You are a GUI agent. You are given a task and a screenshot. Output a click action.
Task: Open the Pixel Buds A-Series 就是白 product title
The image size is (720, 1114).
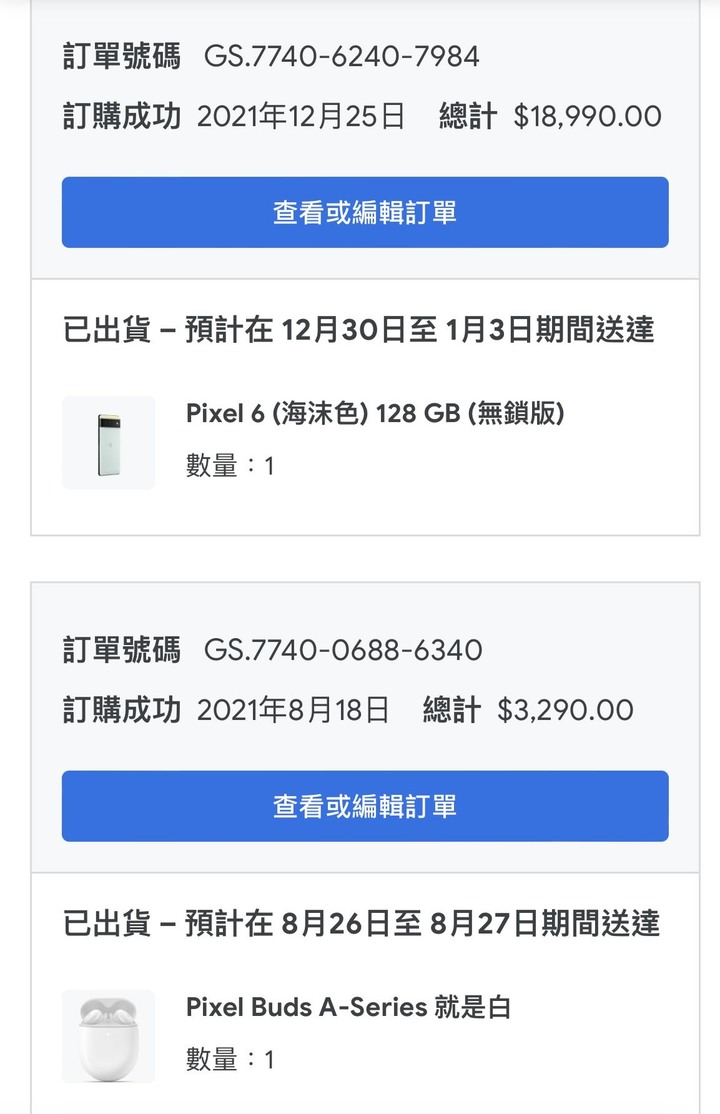tap(348, 1007)
